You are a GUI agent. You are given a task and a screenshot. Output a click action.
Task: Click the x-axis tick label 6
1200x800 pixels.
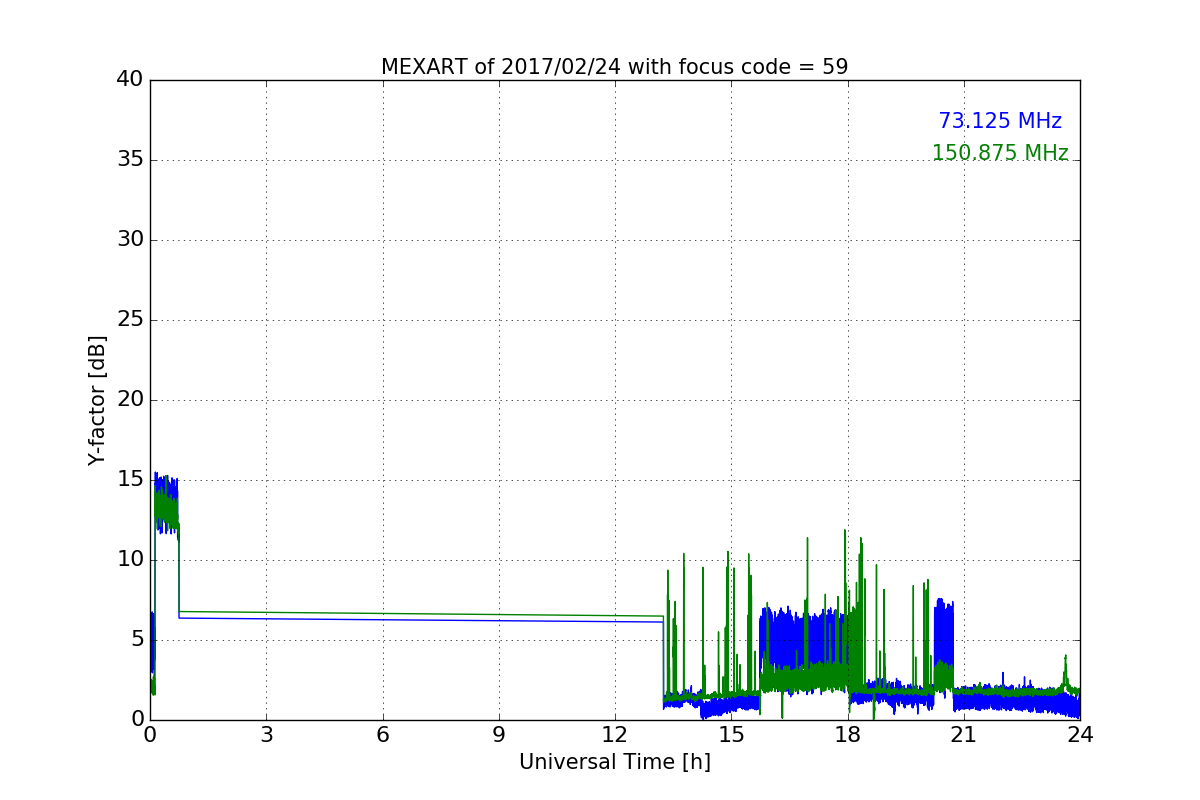pyautogui.click(x=382, y=734)
